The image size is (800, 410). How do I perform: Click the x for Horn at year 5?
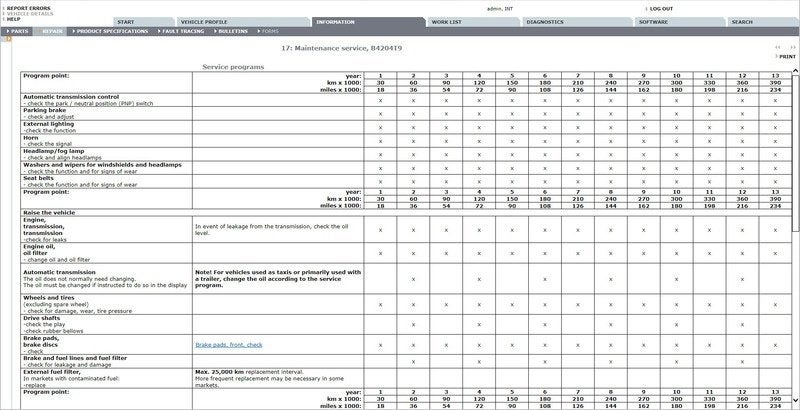512,141
